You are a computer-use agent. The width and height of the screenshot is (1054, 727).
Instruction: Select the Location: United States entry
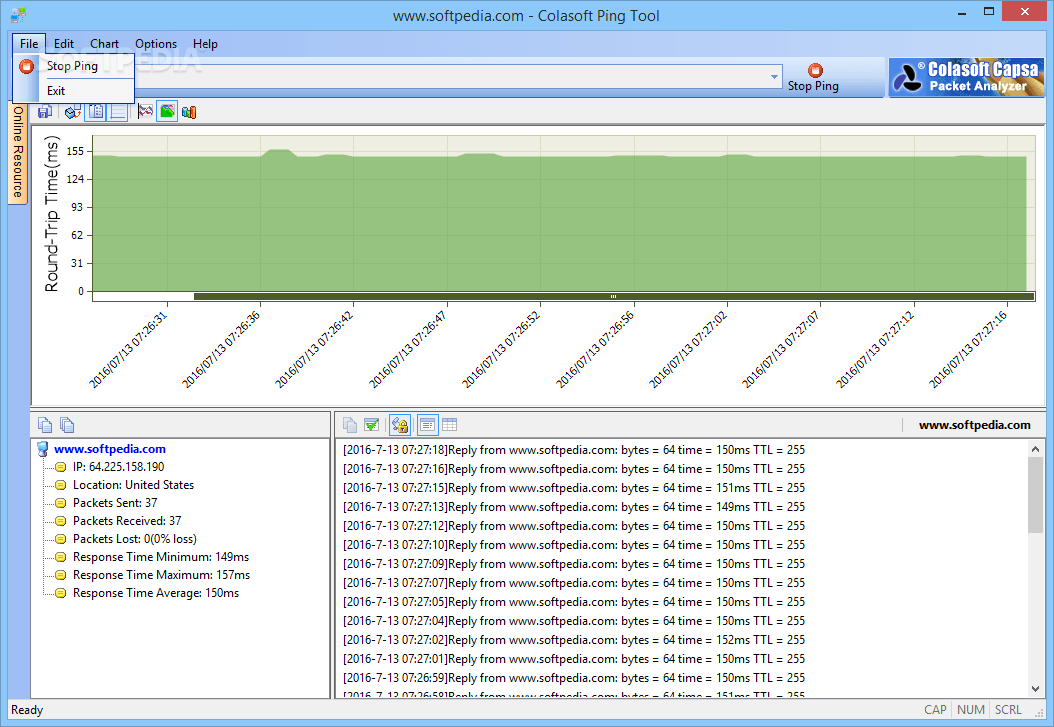click(x=133, y=485)
